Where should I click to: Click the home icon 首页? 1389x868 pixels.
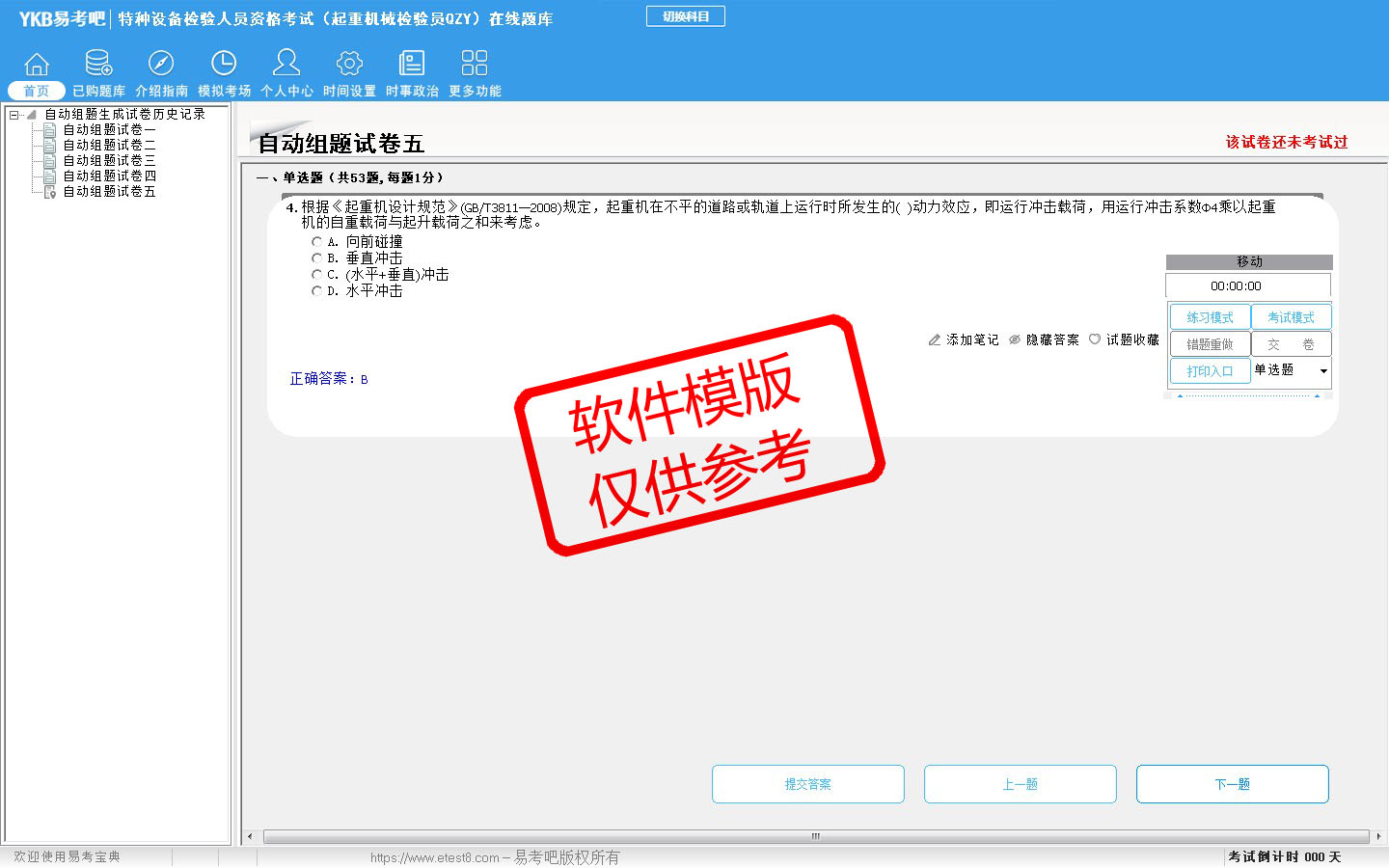[x=37, y=65]
